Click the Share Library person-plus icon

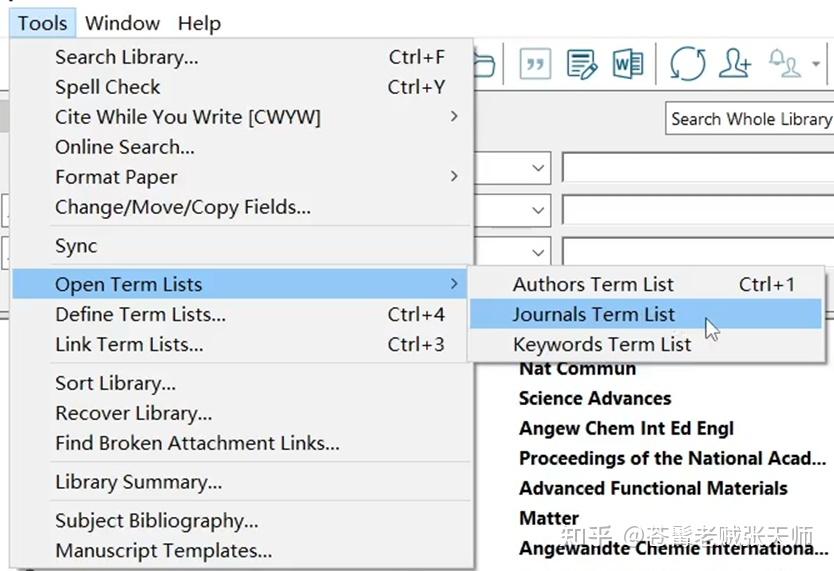[735, 64]
